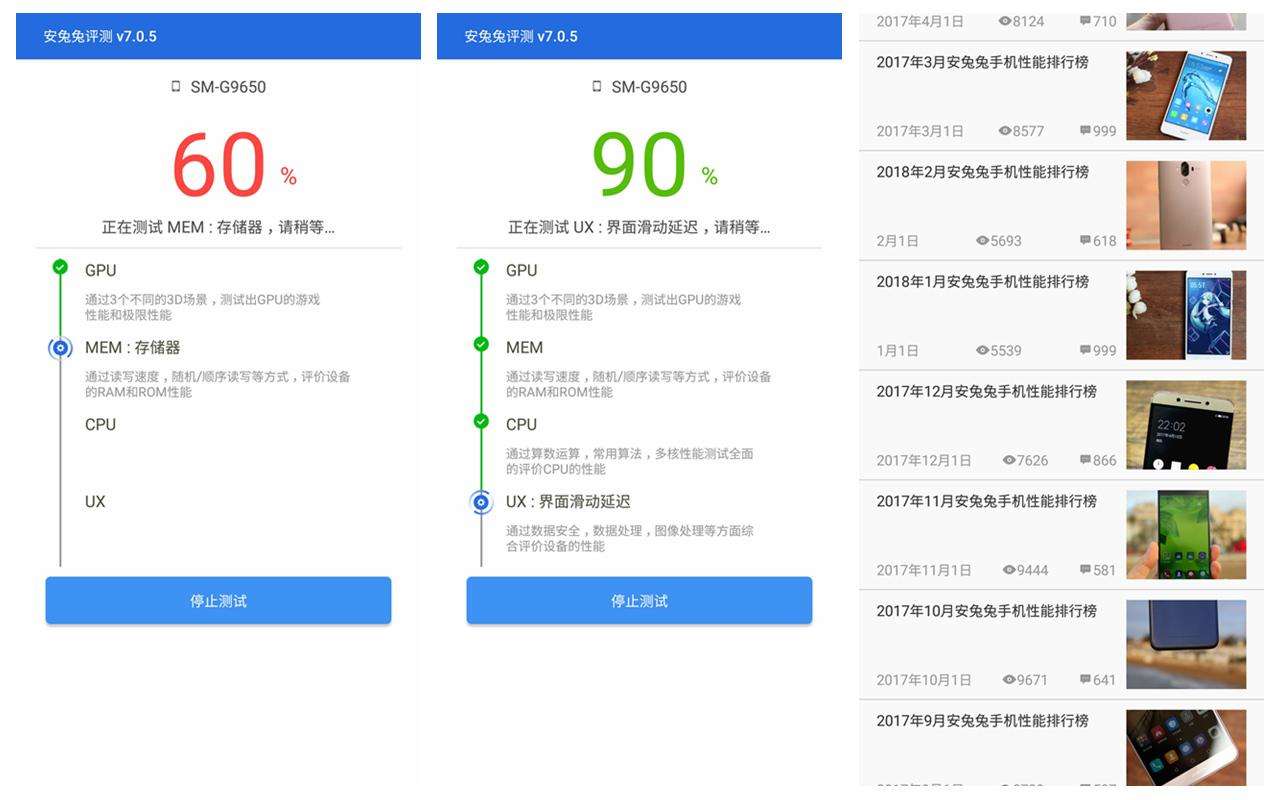Screen dimensions: 1280x800
Task: Select CPU step label in 60% panel
Action: click(x=100, y=425)
